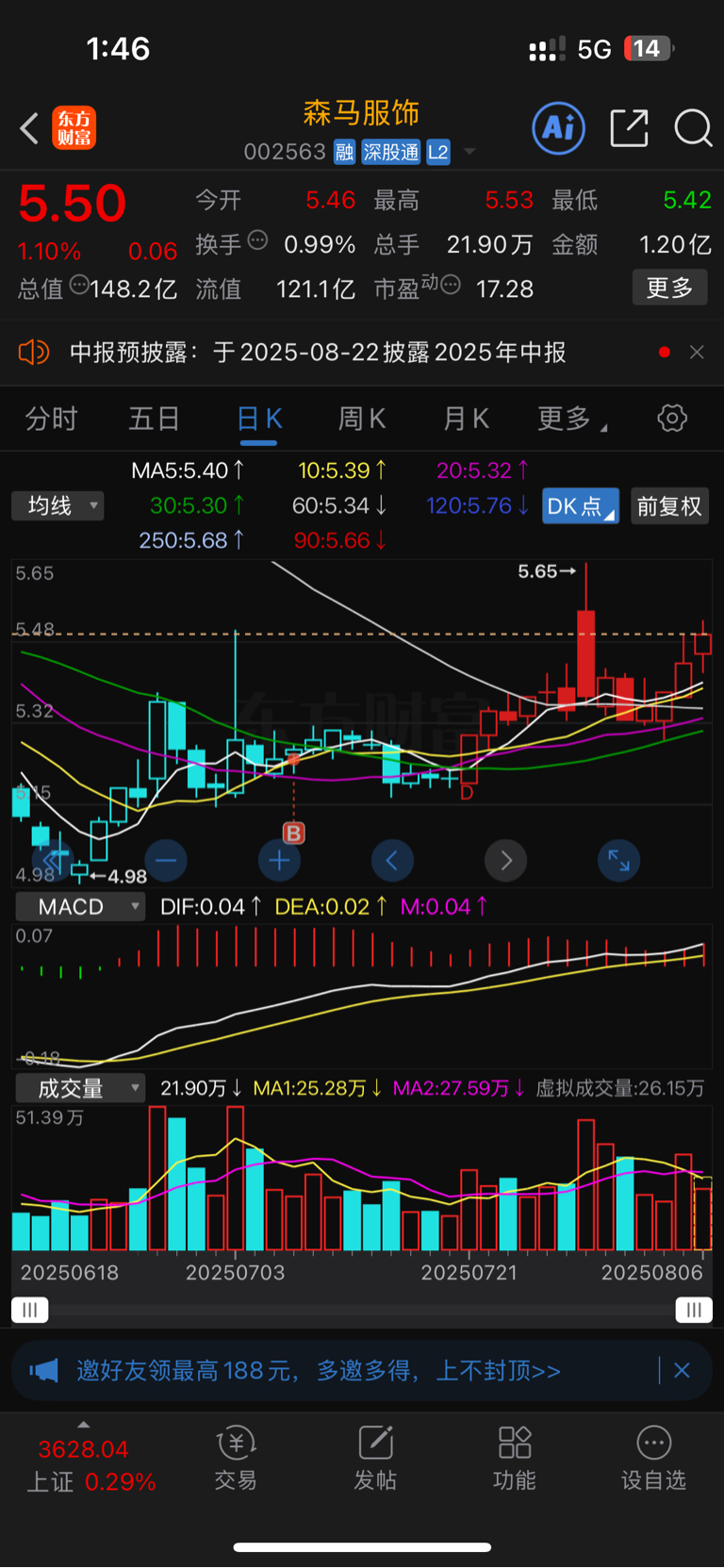This screenshot has width=724, height=1568.
Task: Move chart left with arrow icon
Action: pos(392,860)
